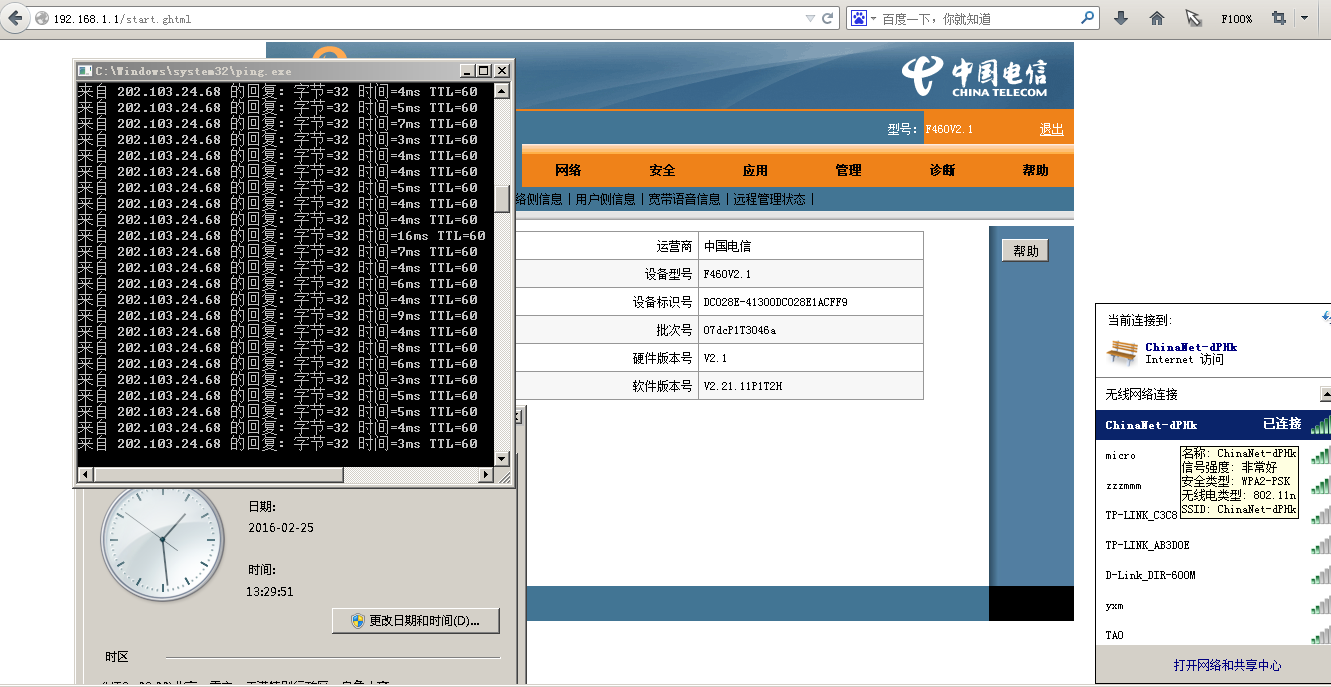Select TP-LINK_C3C8 wireless network

pyautogui.click(x=1141, y=516)
